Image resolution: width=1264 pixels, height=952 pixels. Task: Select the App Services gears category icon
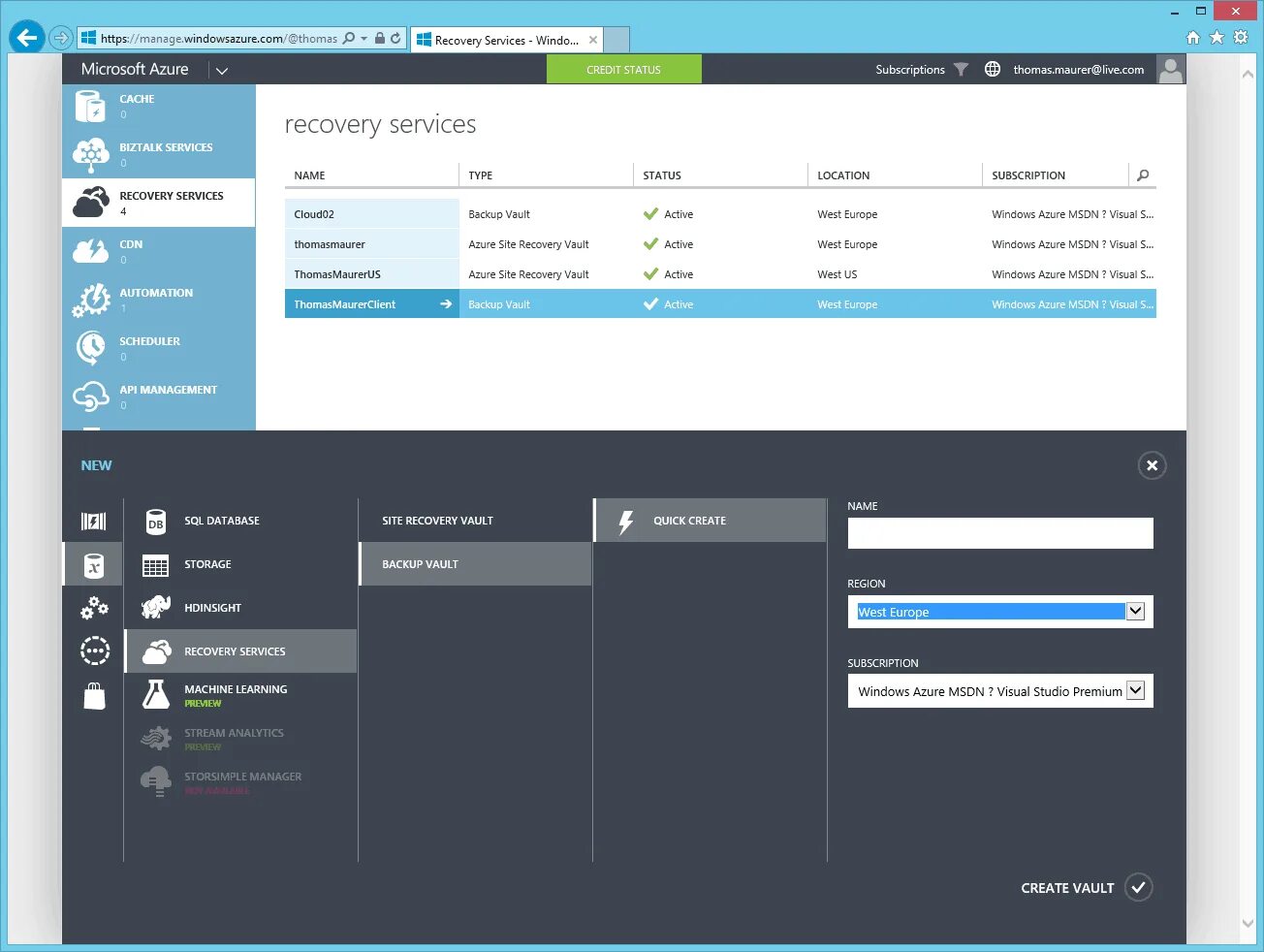(93, 608)
